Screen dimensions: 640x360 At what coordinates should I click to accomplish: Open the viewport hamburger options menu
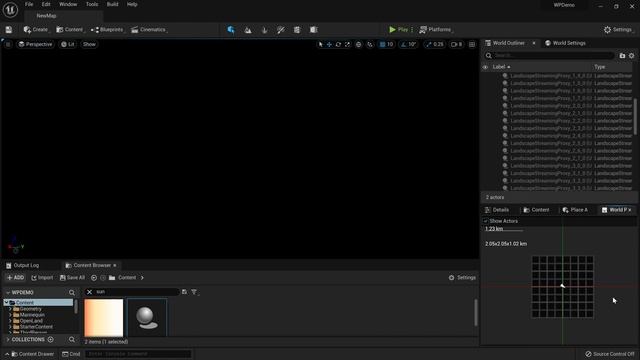(8, 44)
